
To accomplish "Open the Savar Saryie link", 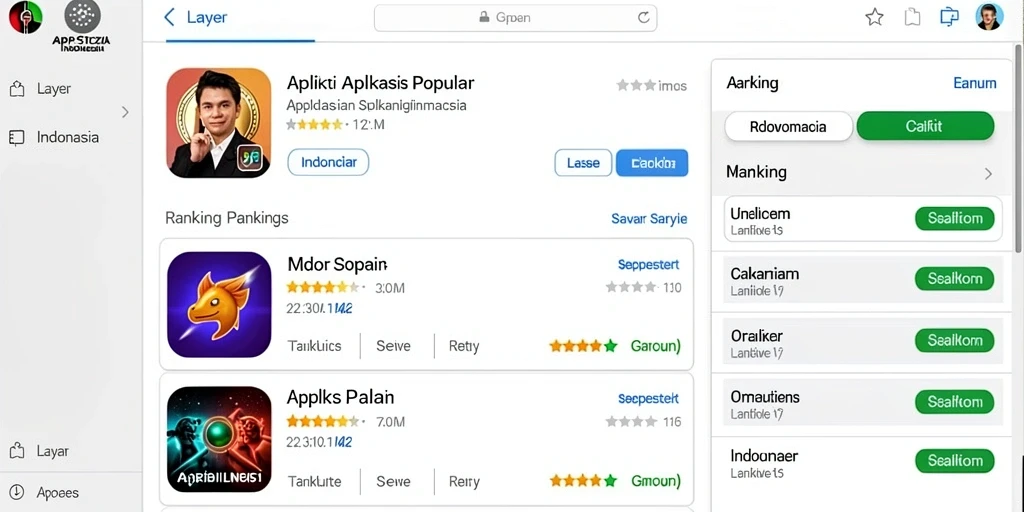I will click(649, 219).
